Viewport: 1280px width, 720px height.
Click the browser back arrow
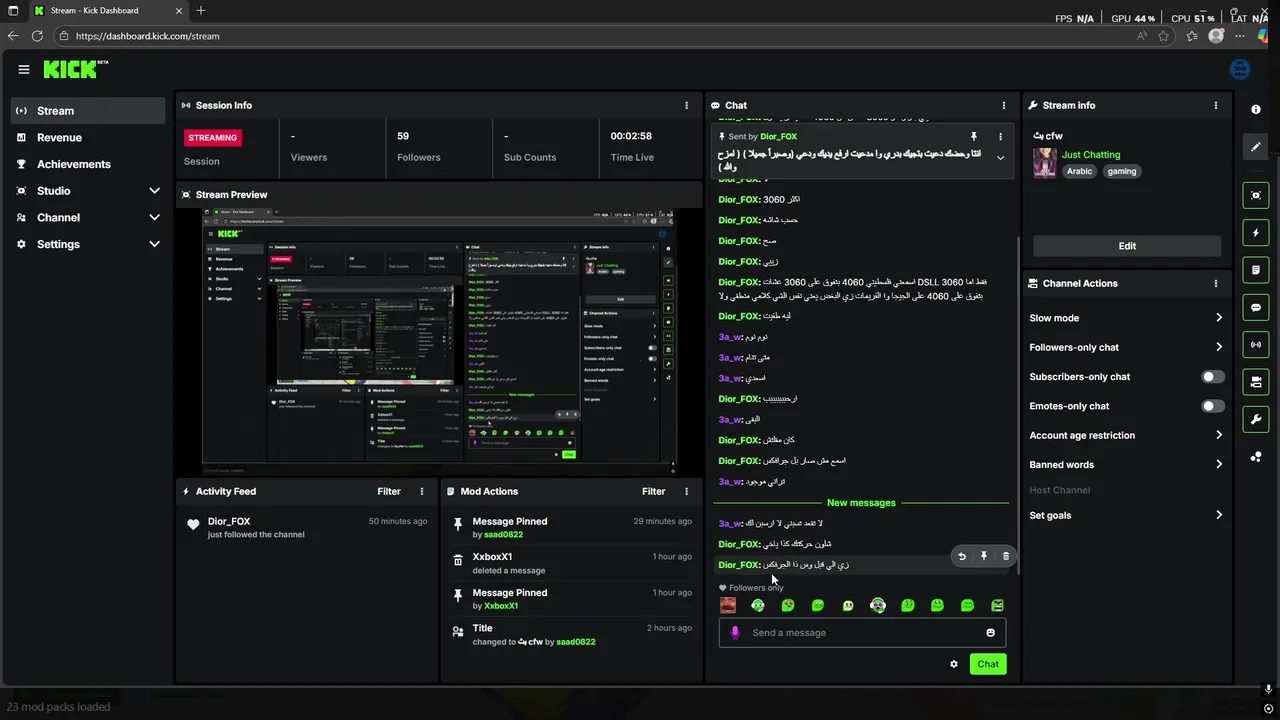(x=13, y=35)
